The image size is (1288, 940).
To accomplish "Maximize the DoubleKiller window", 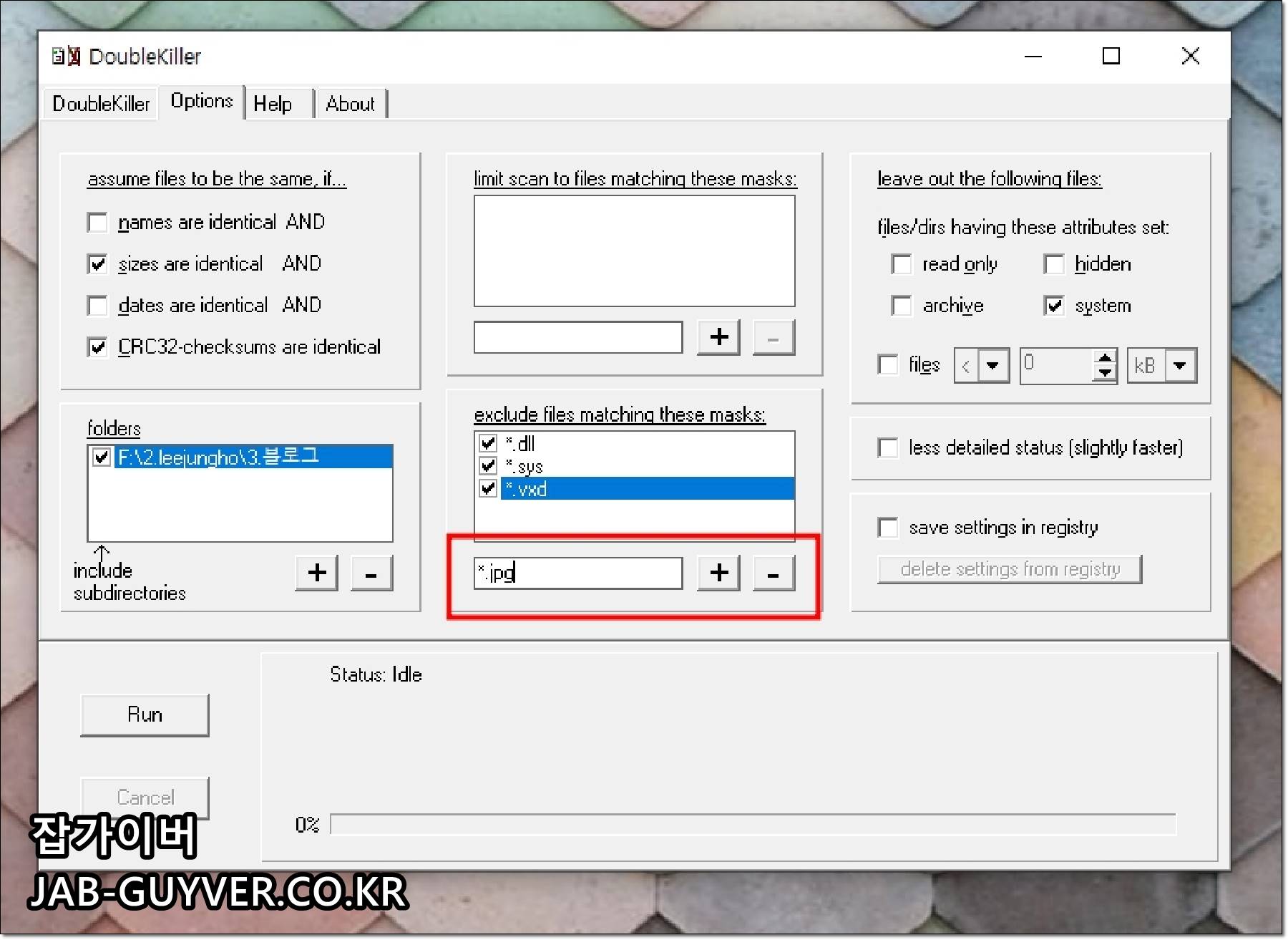I will [1111, 56].
